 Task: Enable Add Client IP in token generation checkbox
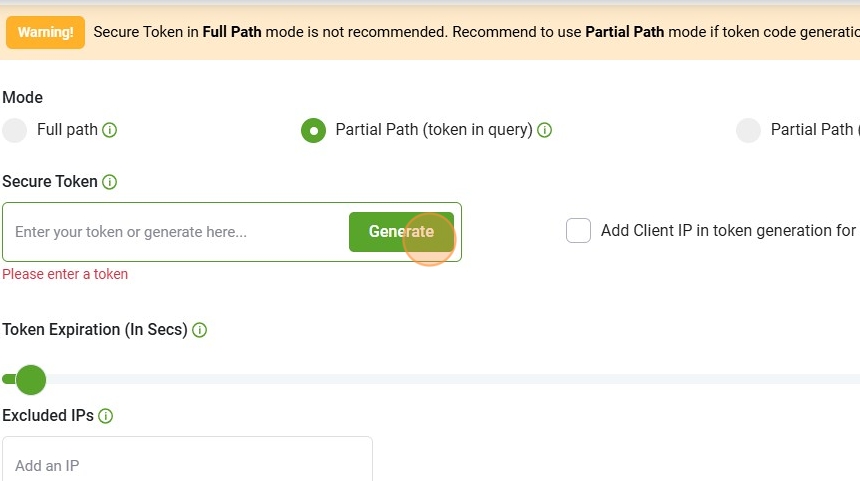(578, 231)
